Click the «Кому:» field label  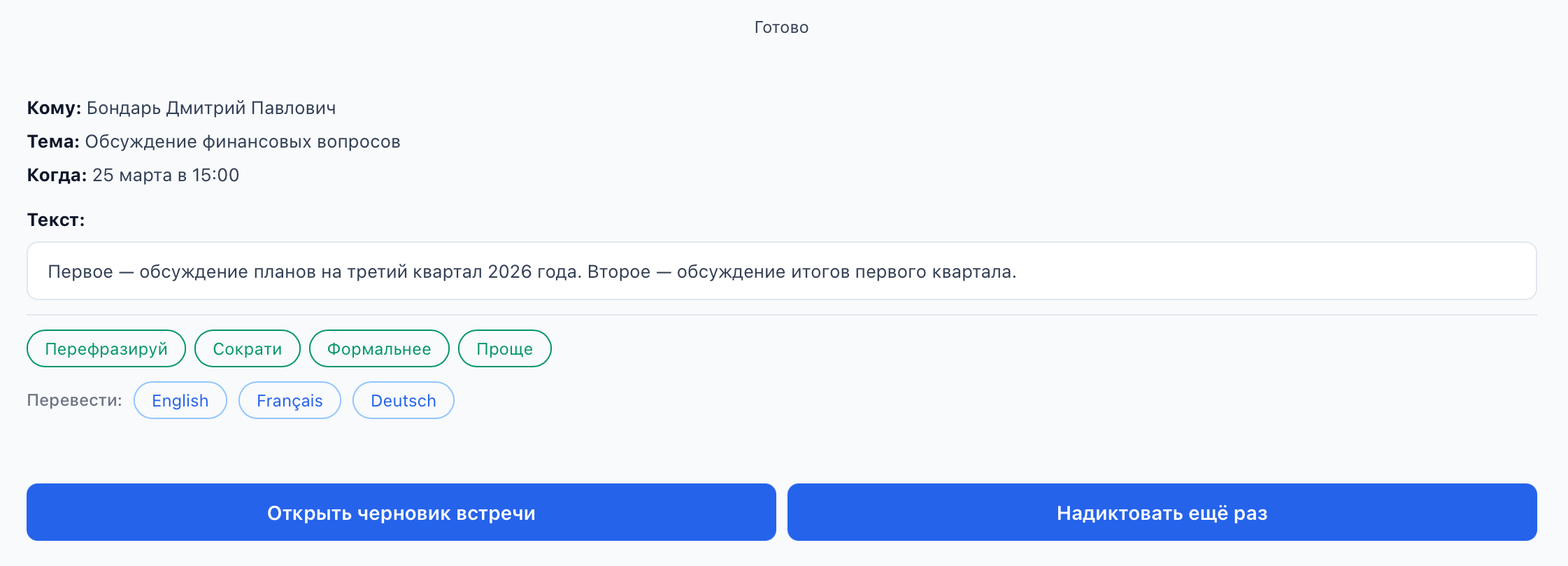click(x=52, y=108)
